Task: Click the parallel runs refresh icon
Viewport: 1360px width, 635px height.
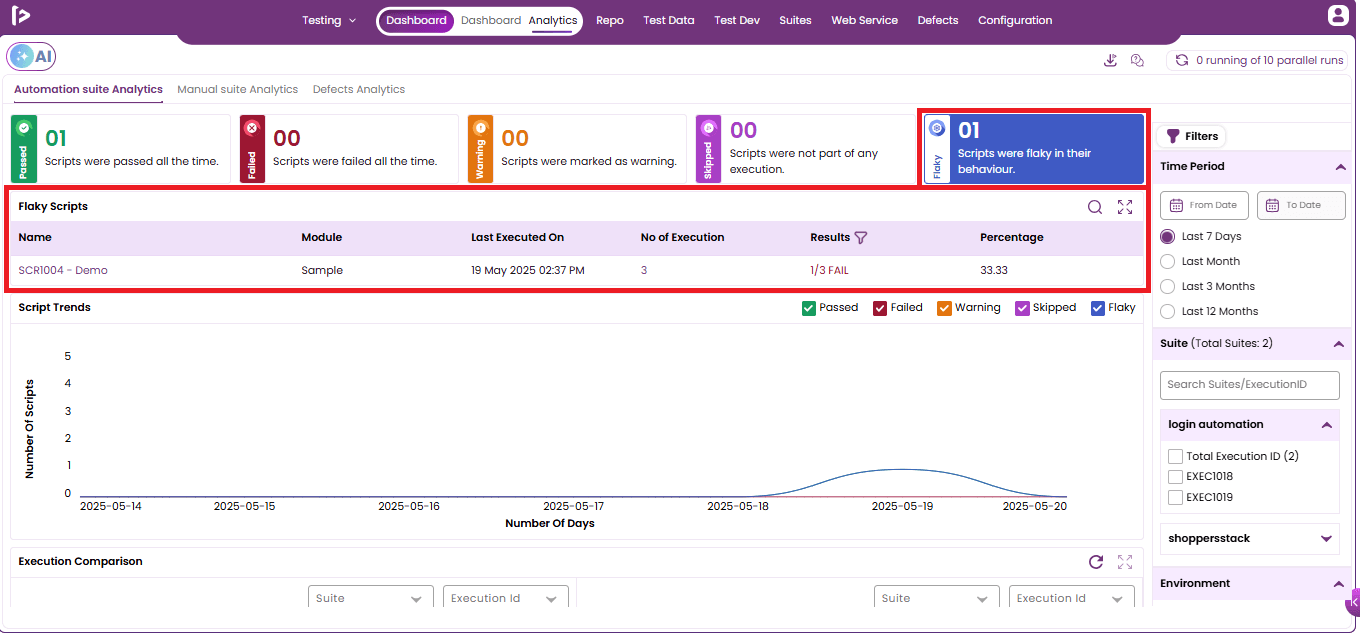Action: point(1182,60)
